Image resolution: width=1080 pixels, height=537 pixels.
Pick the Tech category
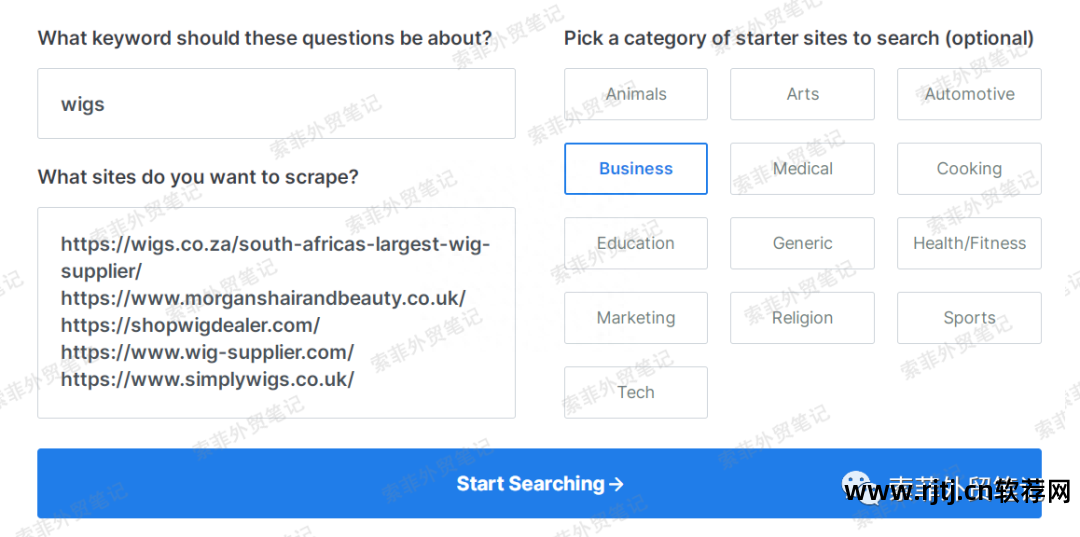coord(636,392)
